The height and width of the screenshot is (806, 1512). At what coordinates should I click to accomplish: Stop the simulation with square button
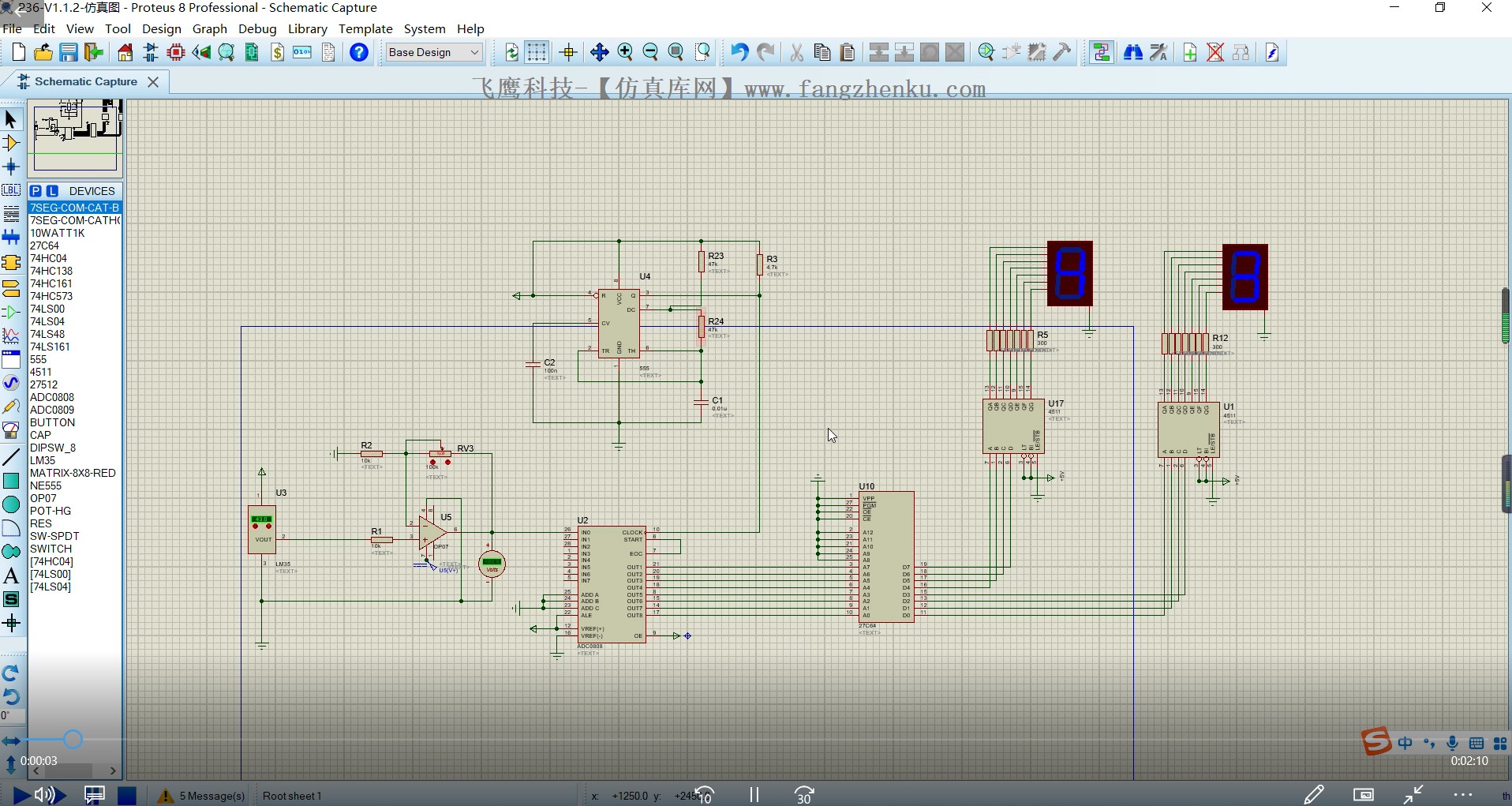pyautogui.click(x=127, y=796)
